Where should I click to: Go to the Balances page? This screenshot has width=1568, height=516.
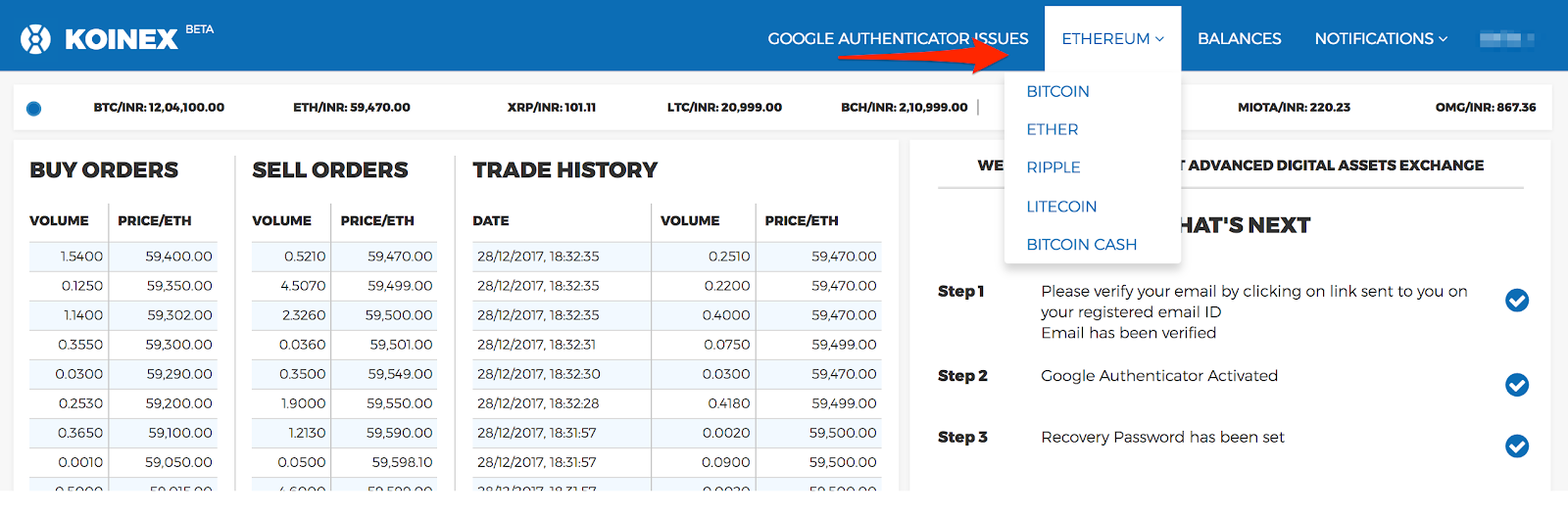click(1239, 39)
